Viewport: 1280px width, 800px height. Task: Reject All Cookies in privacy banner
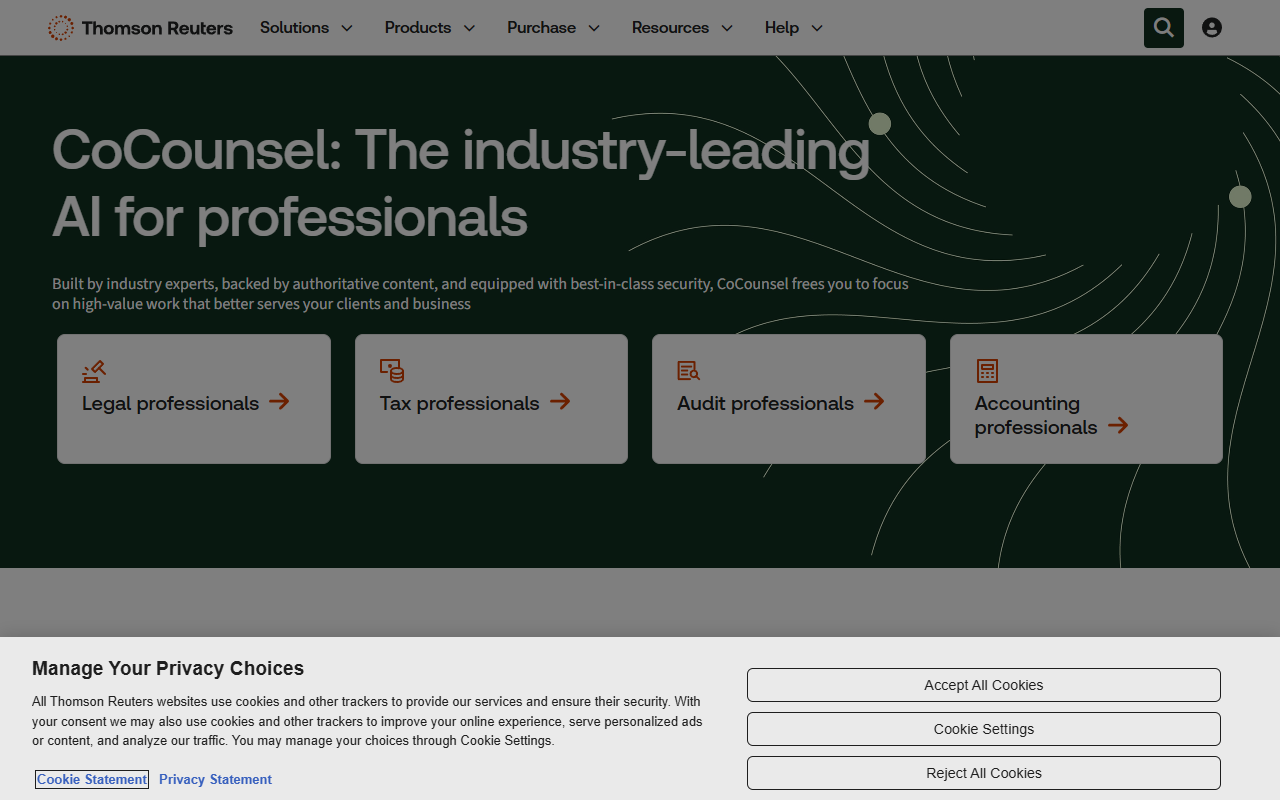click(x=984, y=773)
